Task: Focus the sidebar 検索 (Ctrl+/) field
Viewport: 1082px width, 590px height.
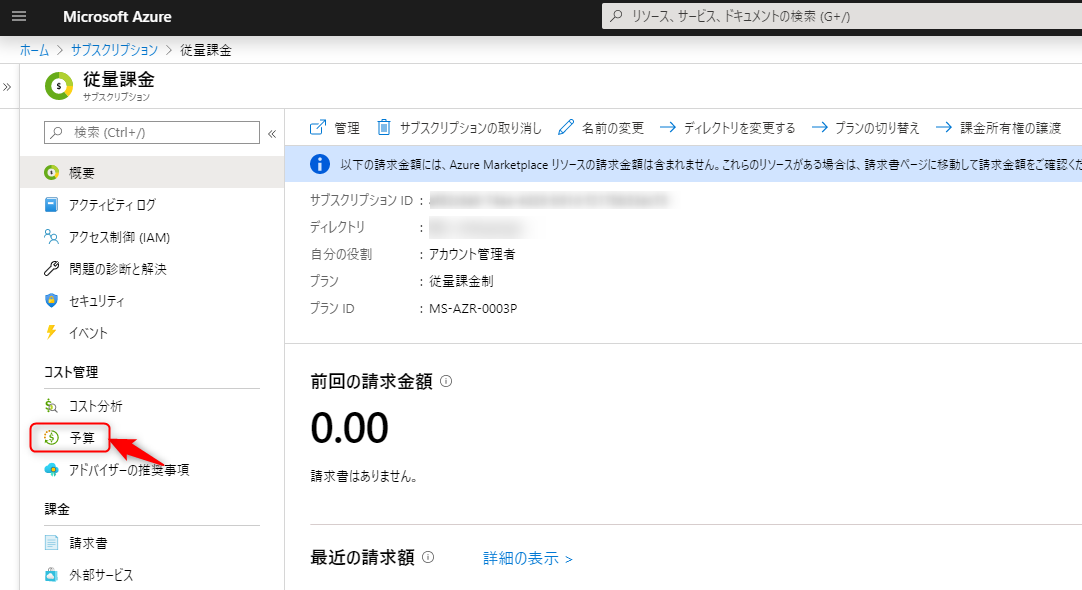Action: pyautogui.click(x=152, y=132)
